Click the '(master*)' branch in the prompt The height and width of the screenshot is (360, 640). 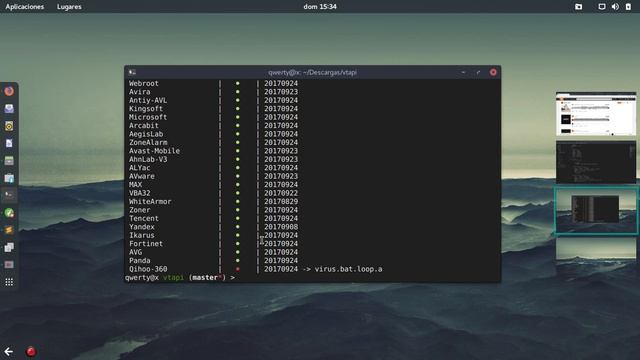[207, 278]
